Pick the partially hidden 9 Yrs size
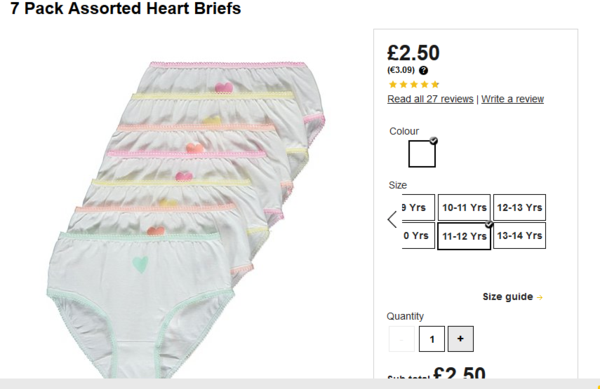 coord(418,207)
